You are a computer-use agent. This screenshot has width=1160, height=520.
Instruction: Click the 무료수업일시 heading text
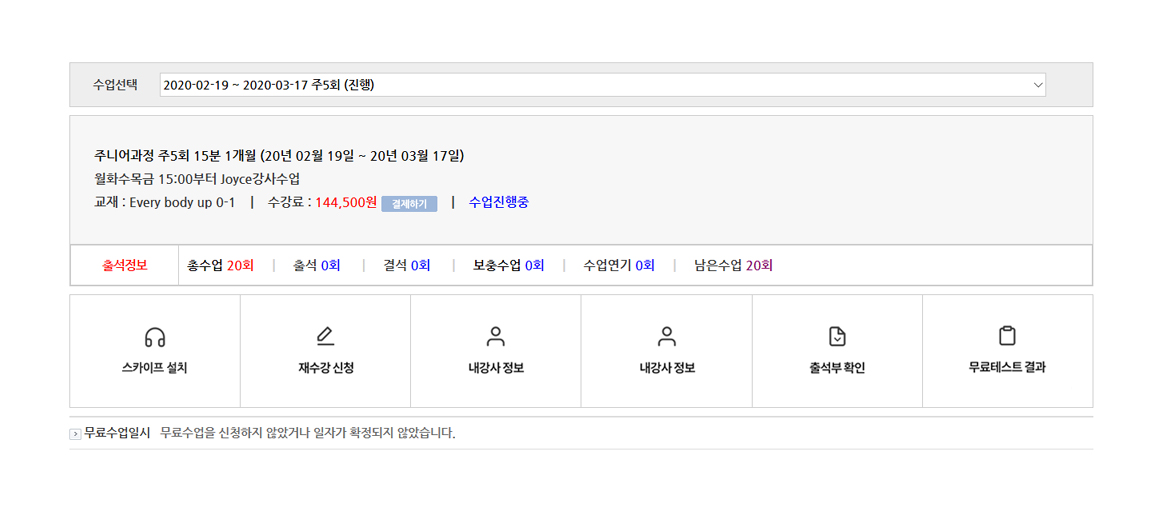point(117,433)
